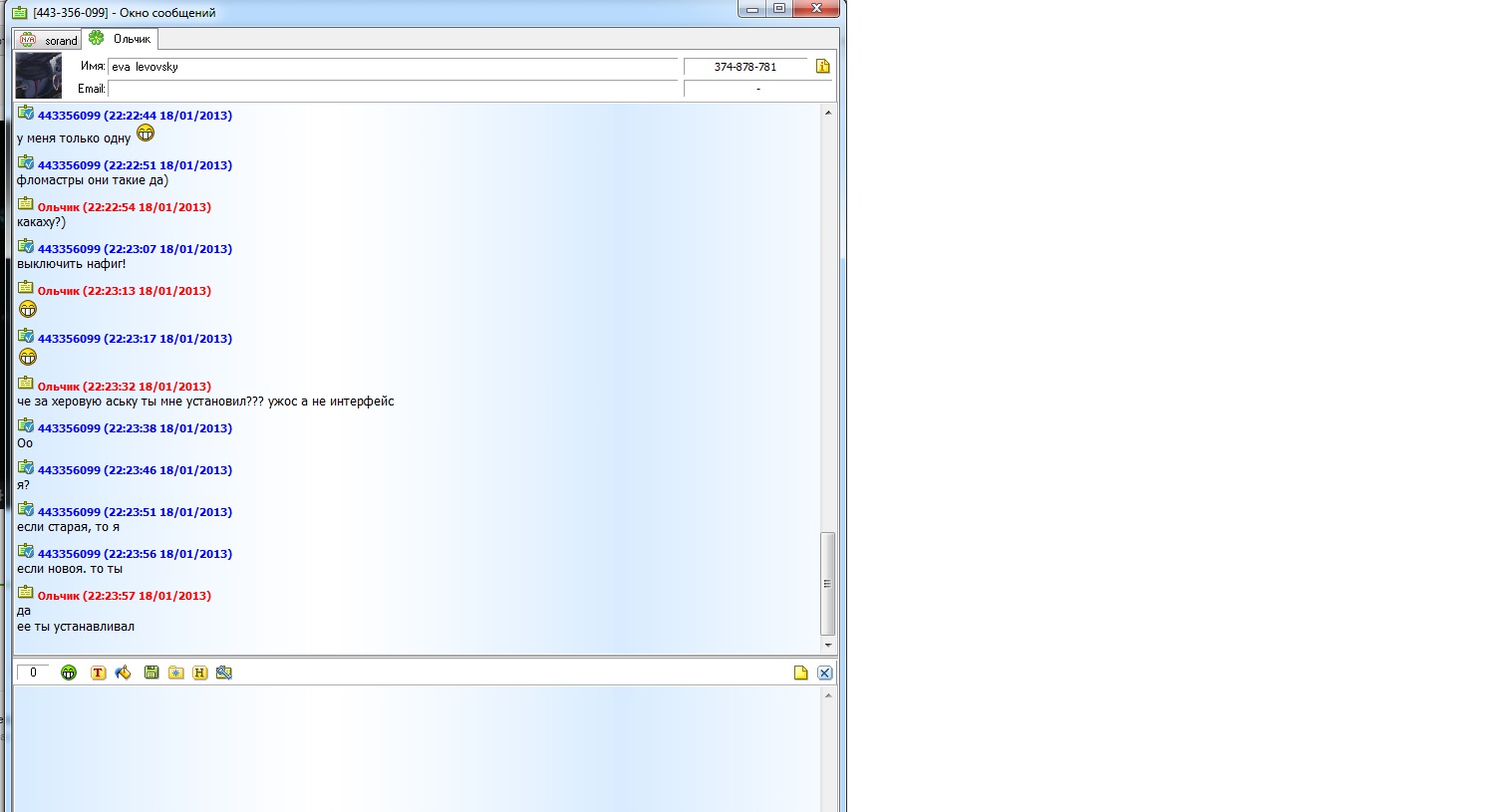This screenshot has width=1494, height=812.
Task: Click the incoming message icon beside 22:22:54
Action: pyautogui.click(x=26, y=204)
